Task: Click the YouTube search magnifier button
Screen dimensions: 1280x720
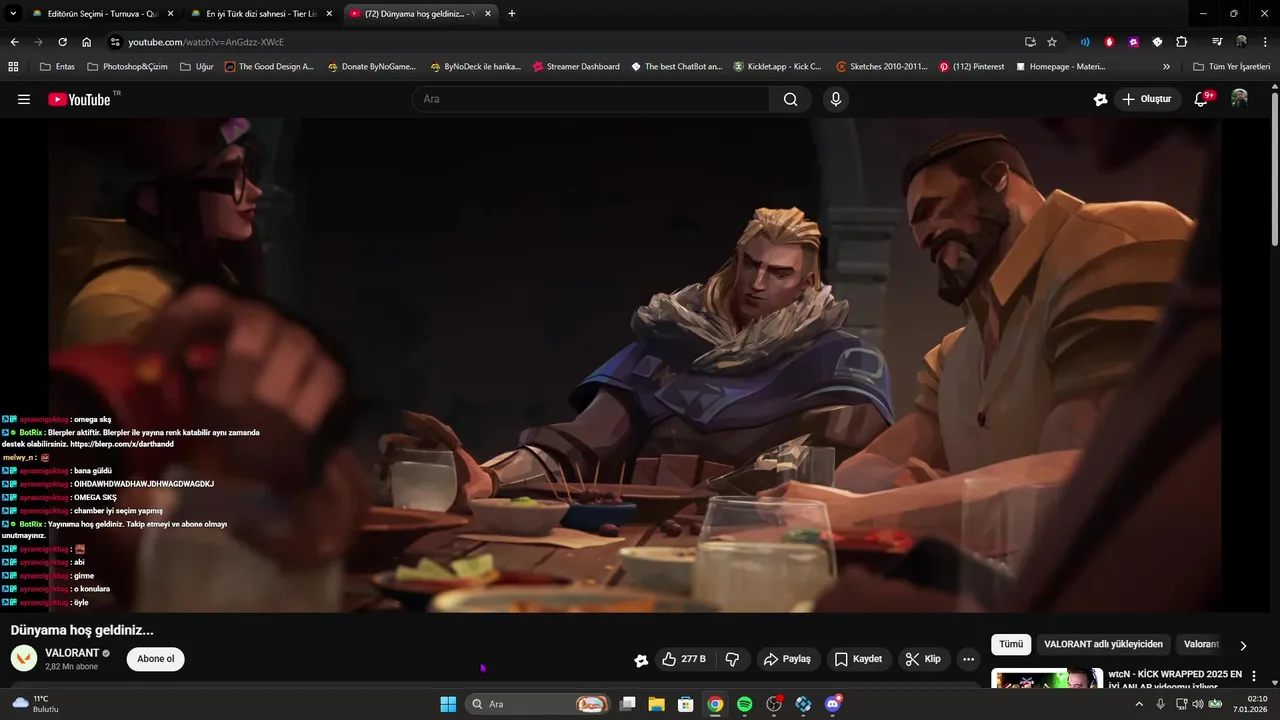Action: pyautogui.click(x=791, y=99)
